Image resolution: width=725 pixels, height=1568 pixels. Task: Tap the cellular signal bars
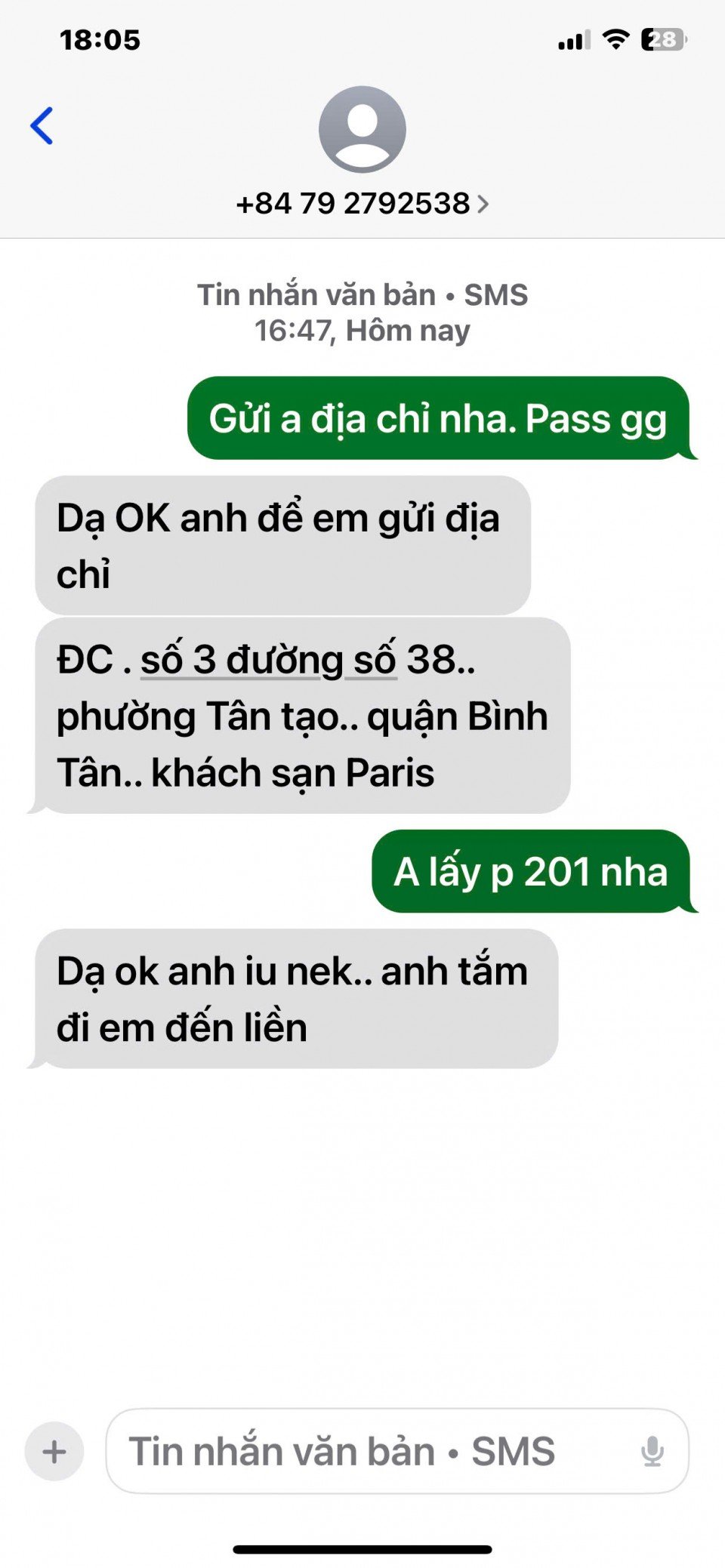[574, 40]
